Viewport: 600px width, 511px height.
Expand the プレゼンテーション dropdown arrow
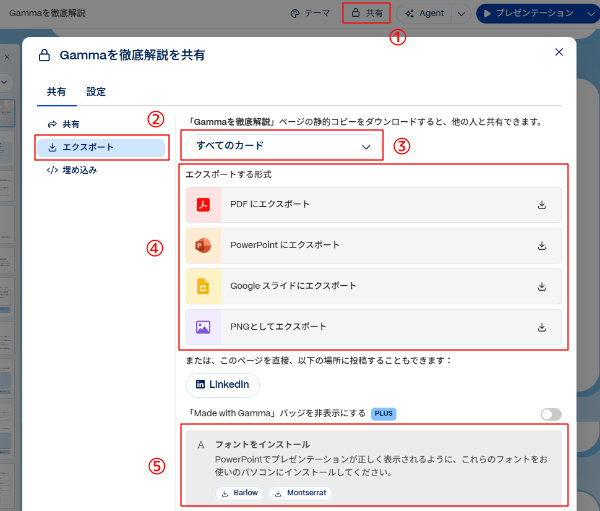tap(591, 14)
